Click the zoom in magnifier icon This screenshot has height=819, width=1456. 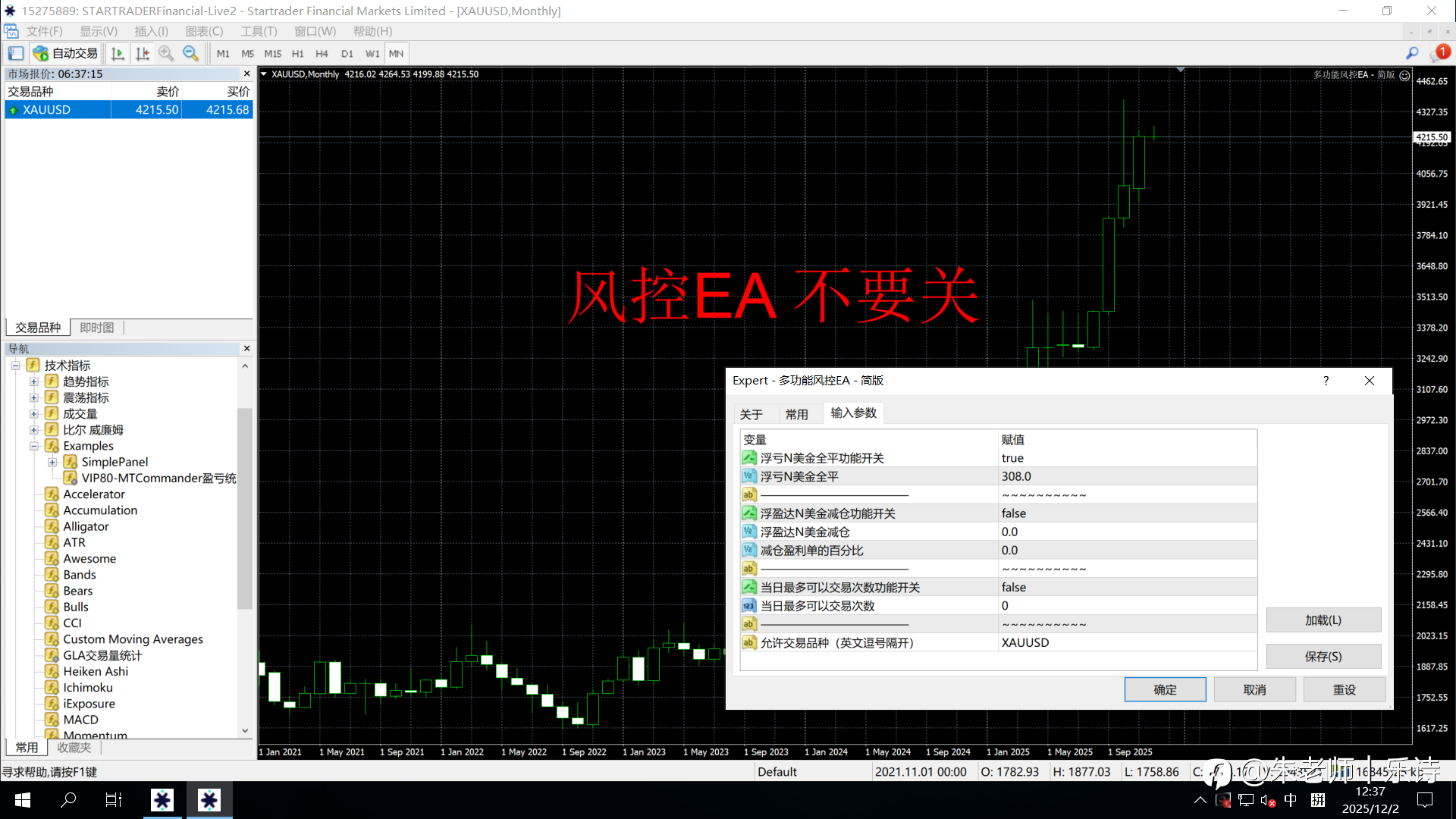[x=166, y=53]
